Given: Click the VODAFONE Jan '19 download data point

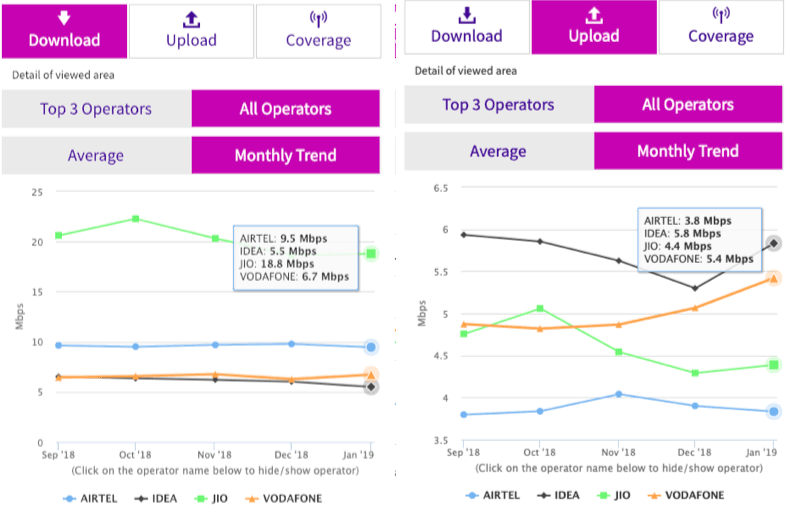Looking at the screenshot, I should (371, 374).
